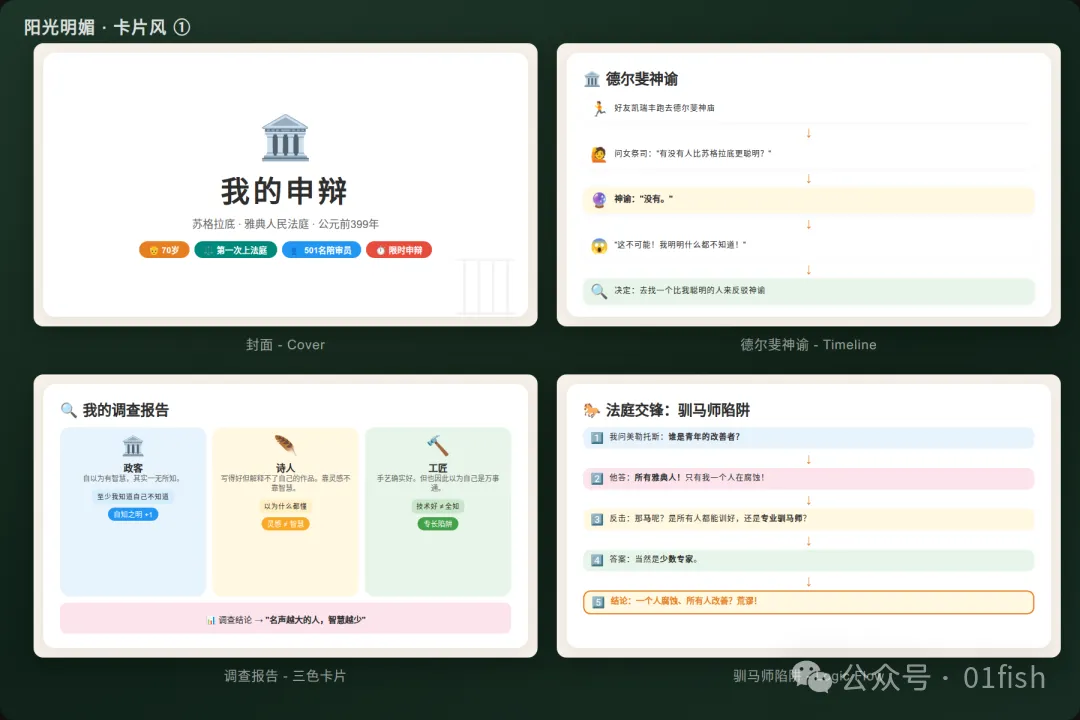Screen dimensions: 1080x720
Task: Click the raised-hand person emoji in timeline
Action: [x=599, y=154]
